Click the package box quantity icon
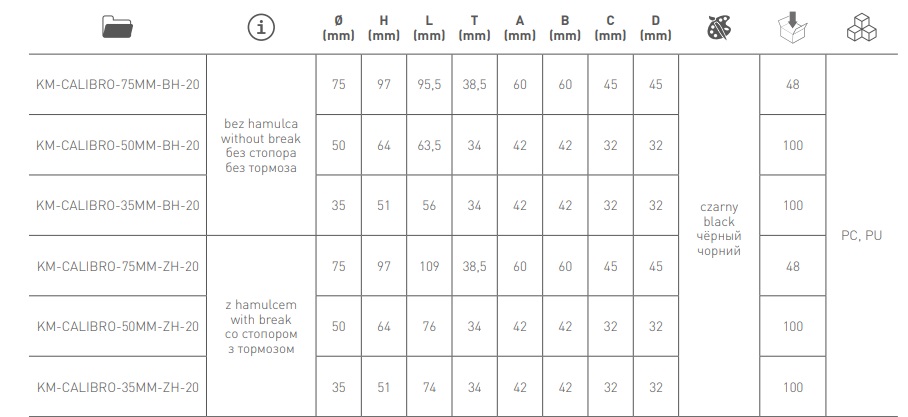Image resolution: width=908 pixels, height=417 pixels. (793, 28)
